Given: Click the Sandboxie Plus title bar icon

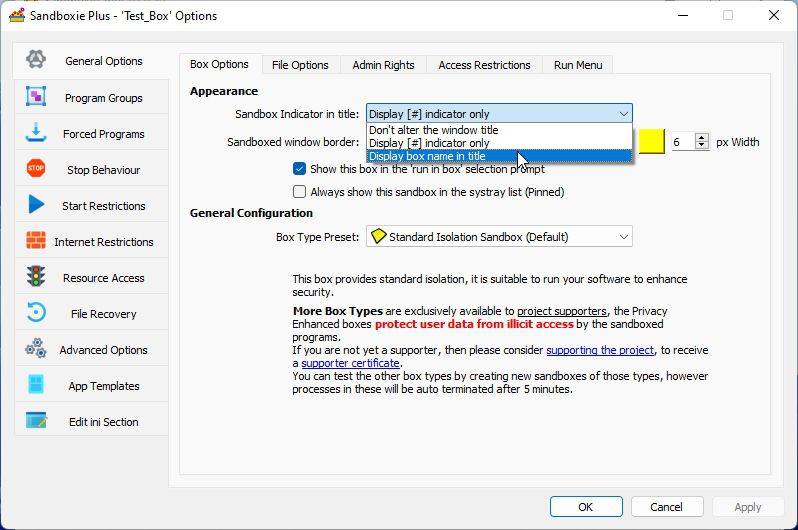Looking at the screenshot, I should (17, 15).
